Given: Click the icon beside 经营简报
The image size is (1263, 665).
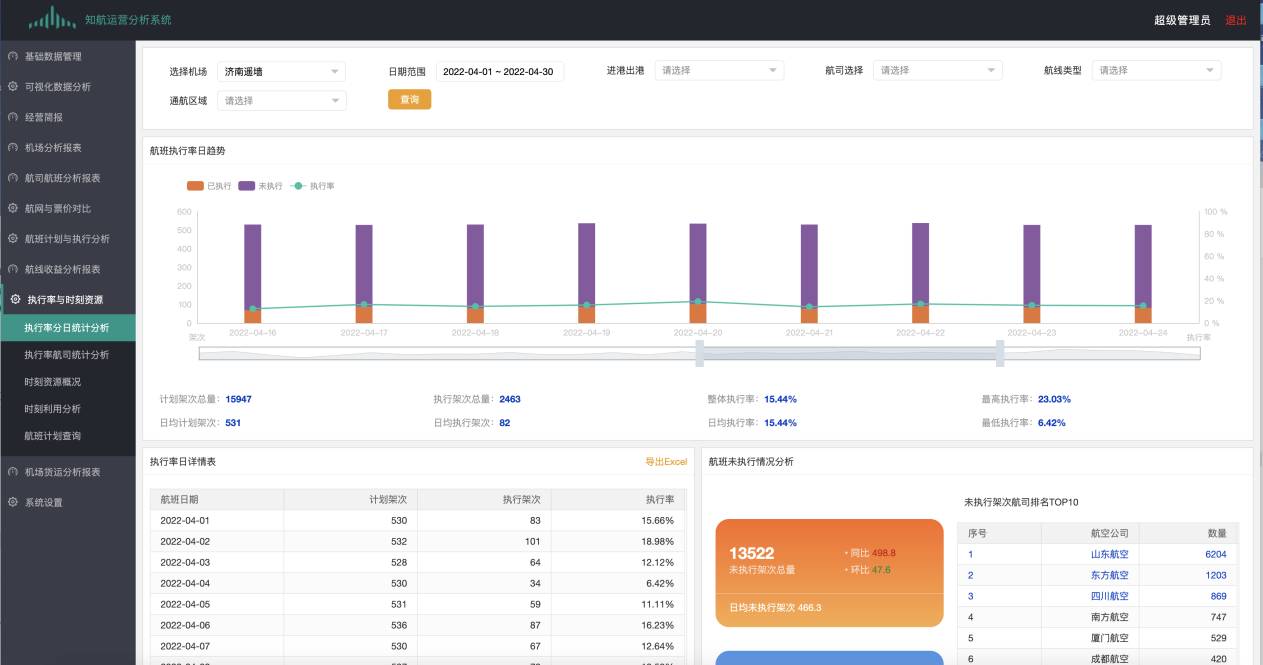Looking at the screenshot, I should [x=13, y=117].
